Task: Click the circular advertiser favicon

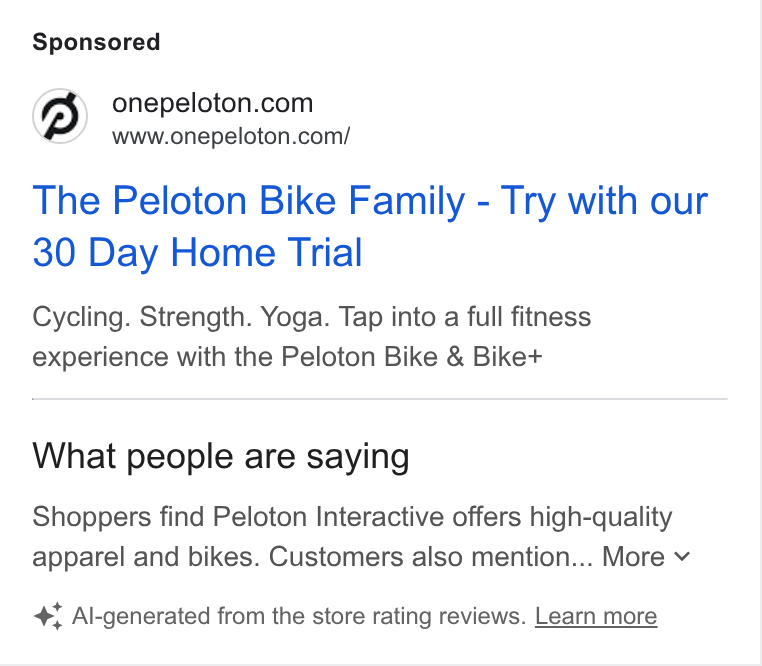Action: pos(60,116)
